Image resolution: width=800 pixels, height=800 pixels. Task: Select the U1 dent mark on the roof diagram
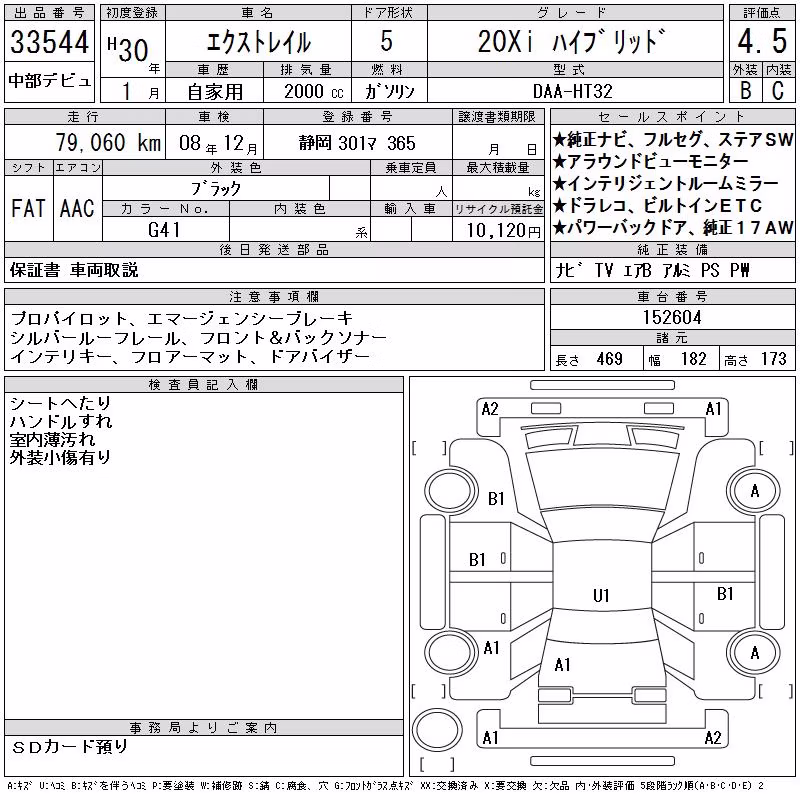[601, 595]
